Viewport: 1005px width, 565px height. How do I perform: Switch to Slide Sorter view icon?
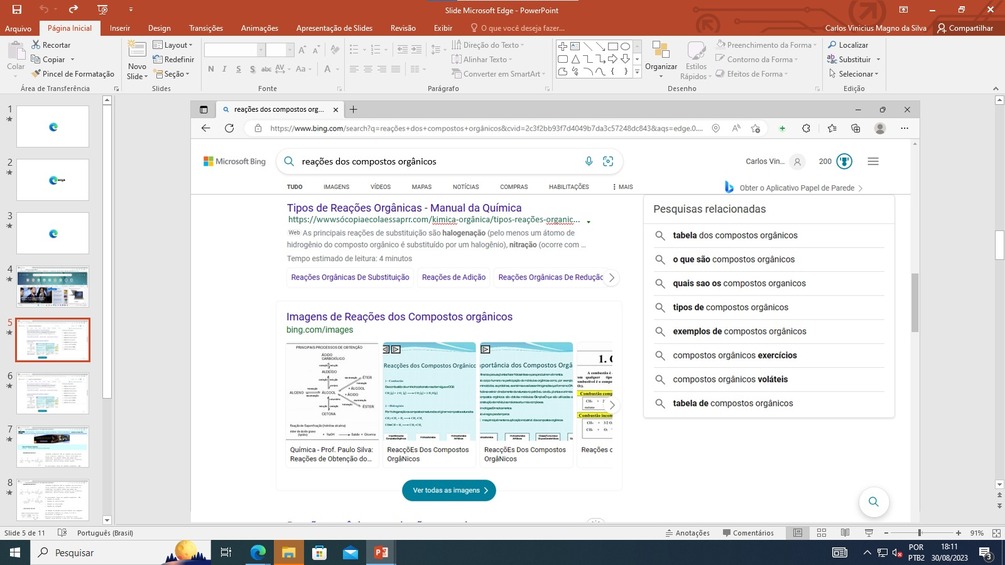pos(821,533)
